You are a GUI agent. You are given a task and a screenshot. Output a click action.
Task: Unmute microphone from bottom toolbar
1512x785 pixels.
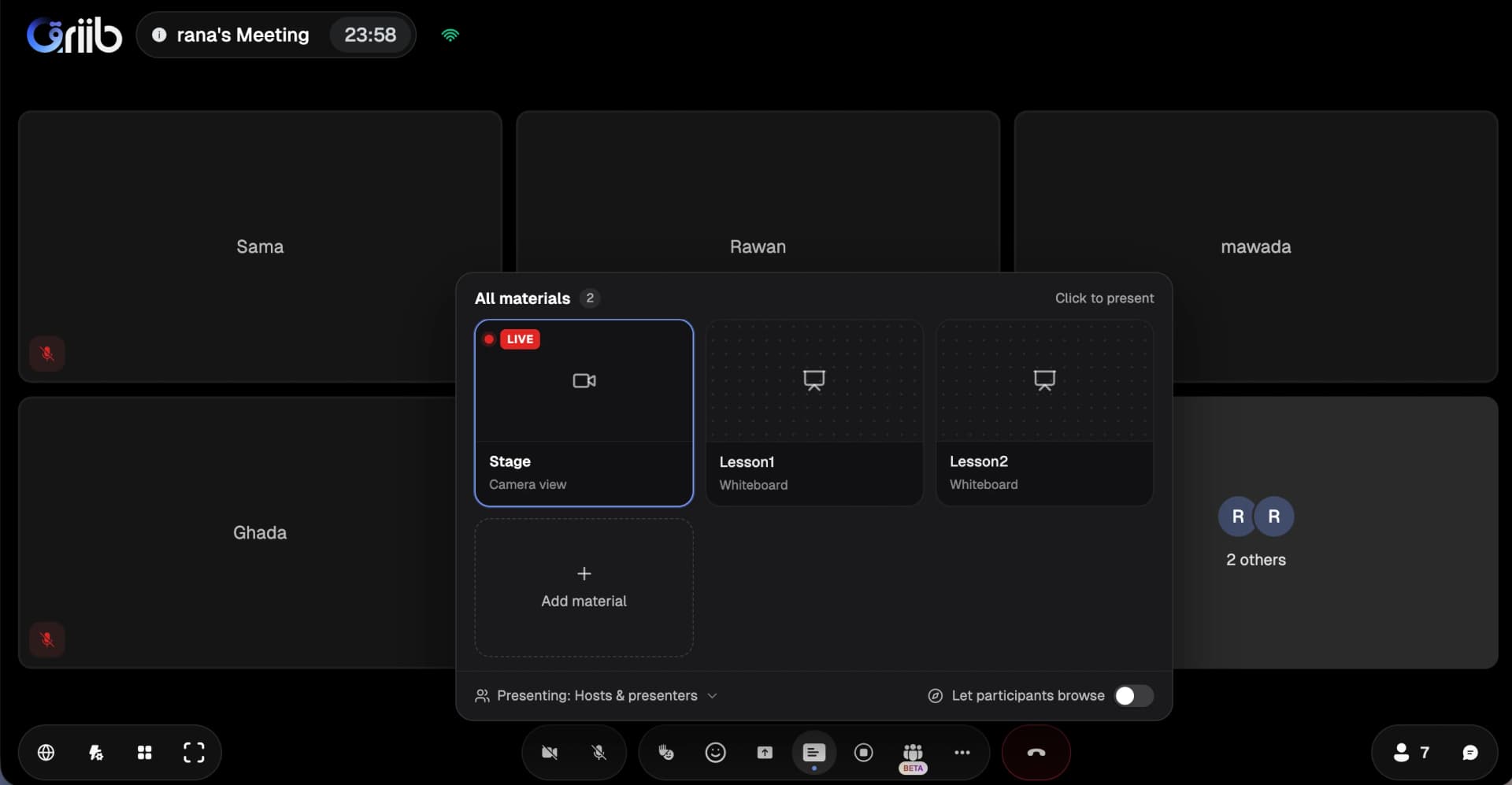click(599, 753)
